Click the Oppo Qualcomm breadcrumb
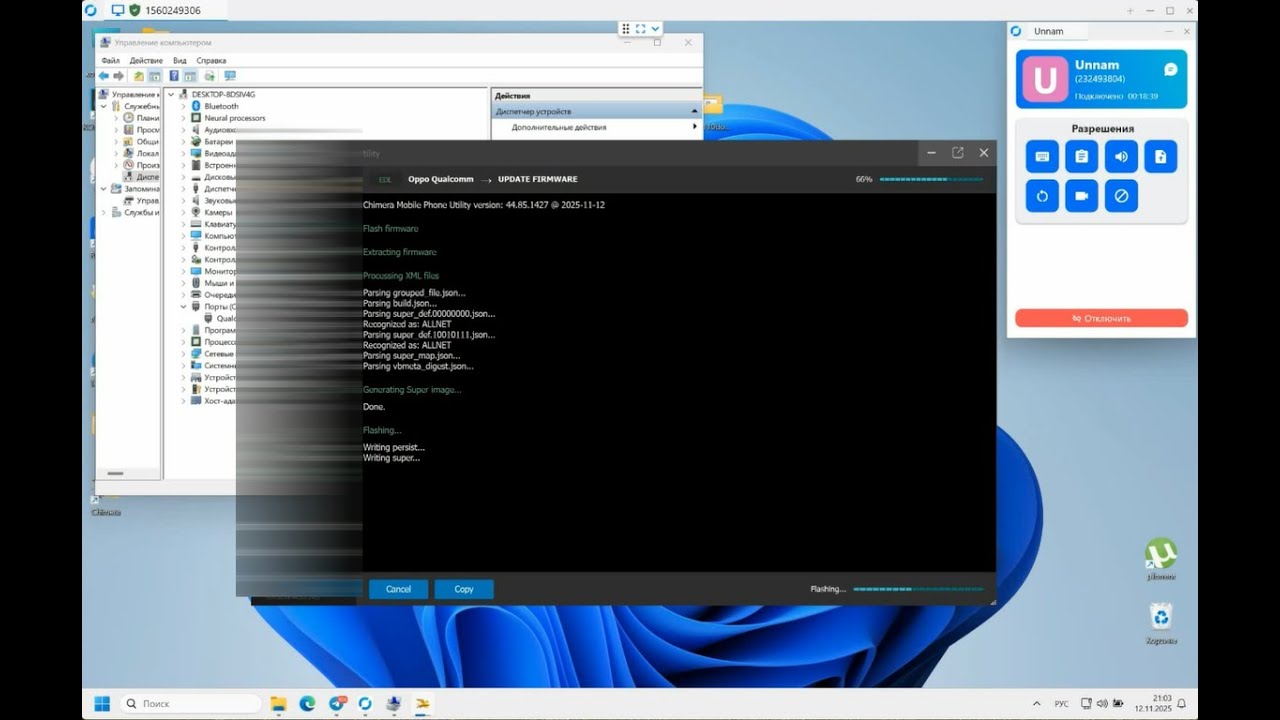 click(x=440, y=179)
